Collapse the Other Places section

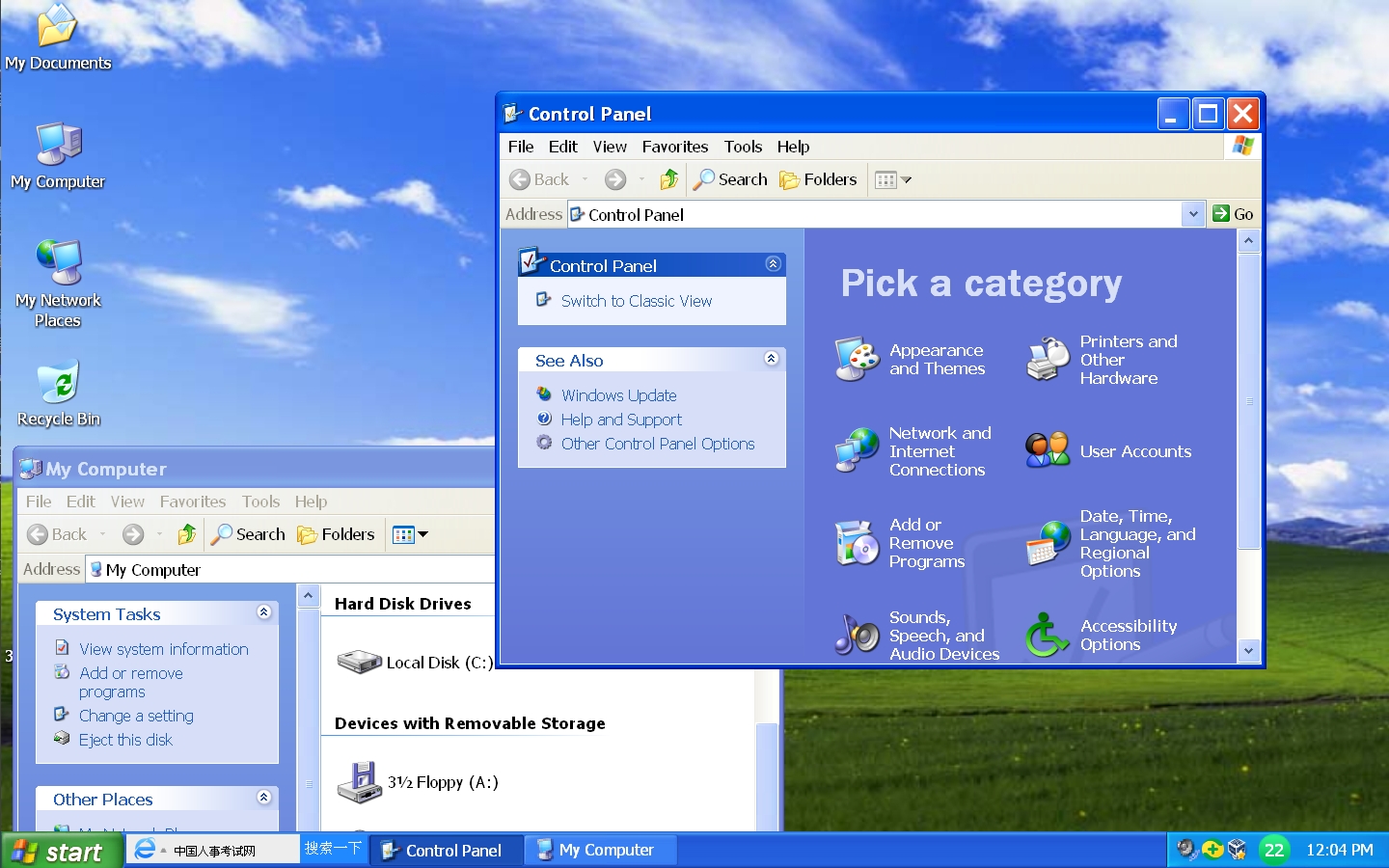coord(263,798)
